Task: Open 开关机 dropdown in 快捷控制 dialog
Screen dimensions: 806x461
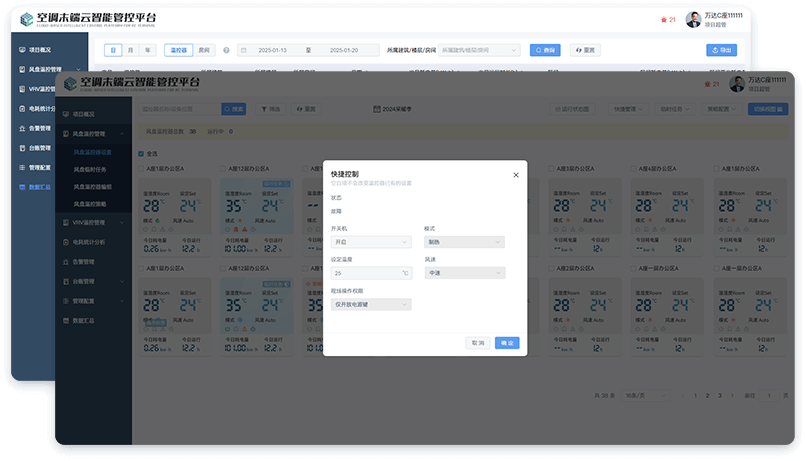Action: (371, 242)
